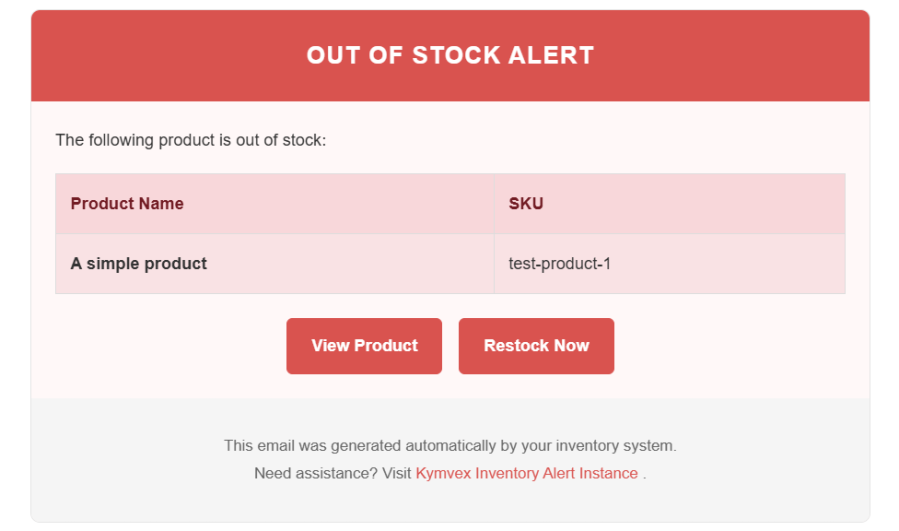899x531 pixels.
Task: Select the test-product-1 SKU value
Action: pyautogui.click(x=560, y=263)
